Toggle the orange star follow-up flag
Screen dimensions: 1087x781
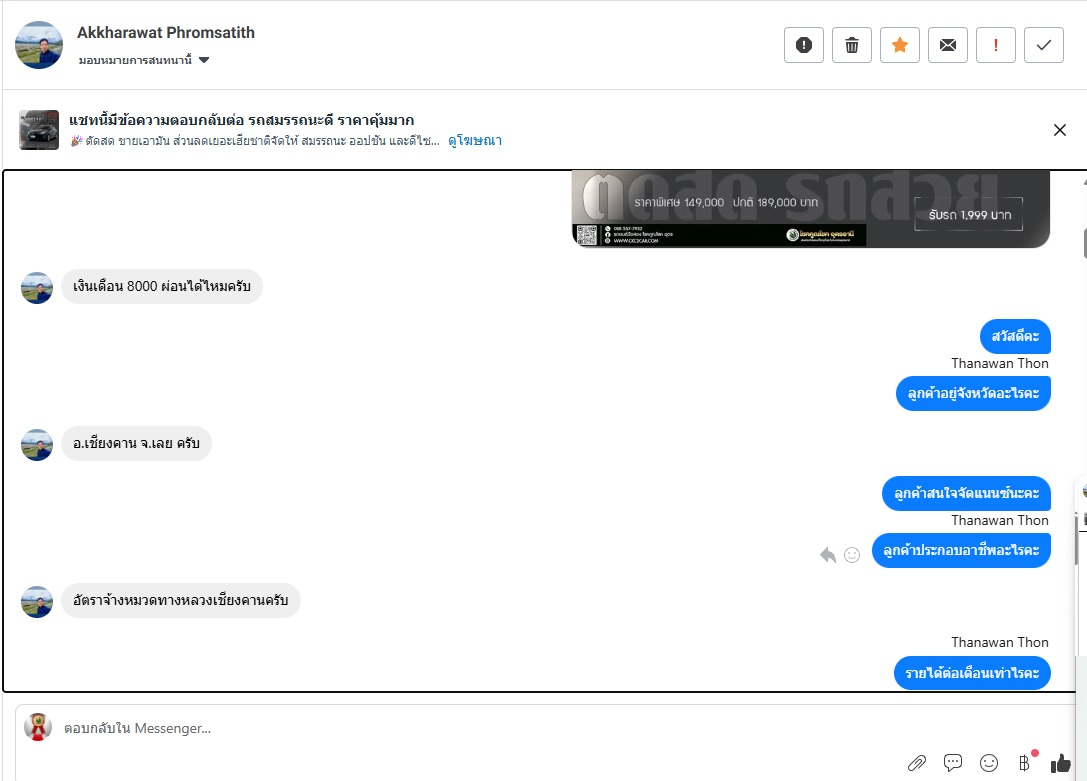(900, 45)
